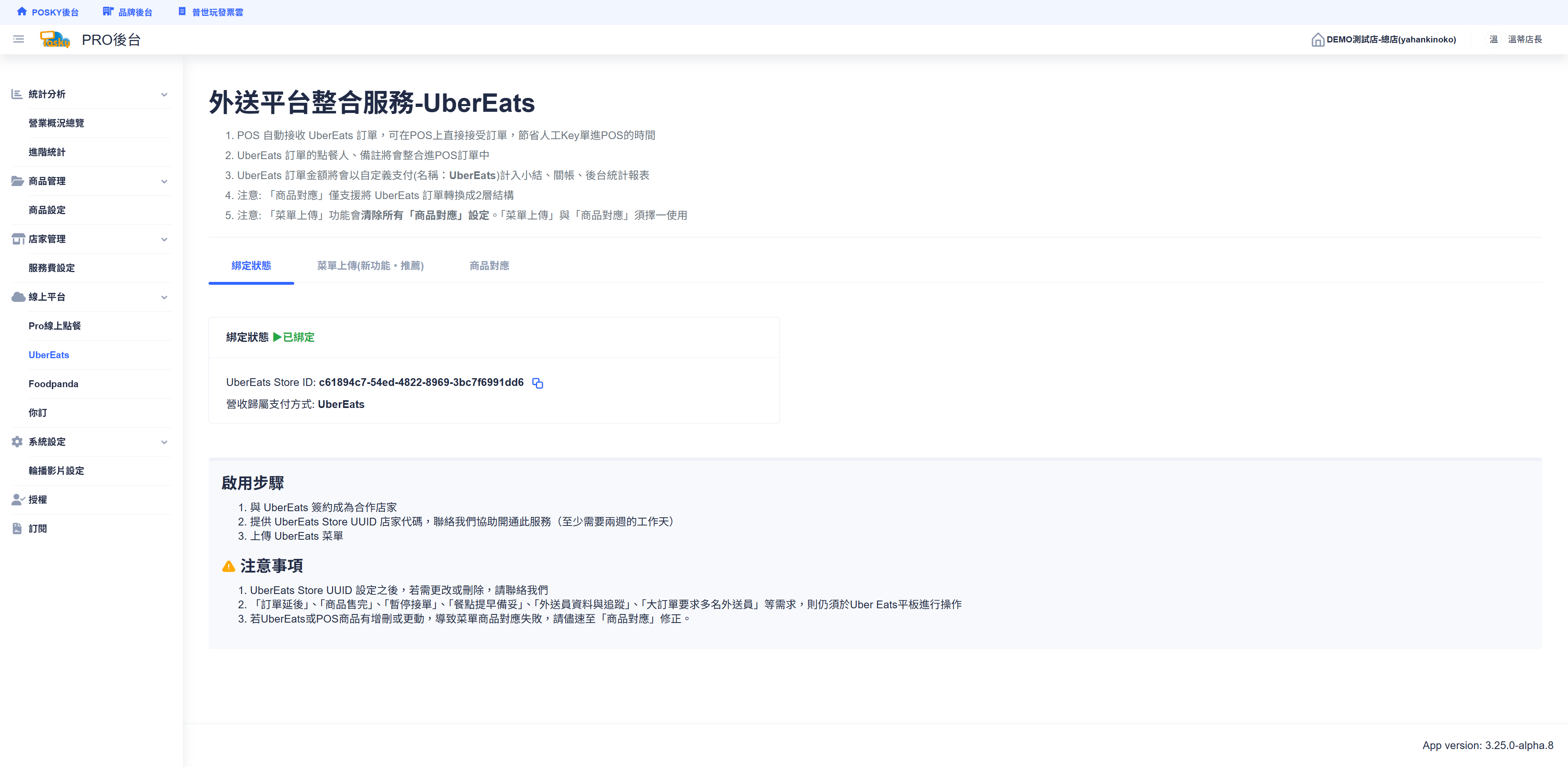The height and width of the screenshot is (767, 1568).
Task: Open POSKY後台 link in top bar
Action: pyautogui.click(x=47, y=12)
